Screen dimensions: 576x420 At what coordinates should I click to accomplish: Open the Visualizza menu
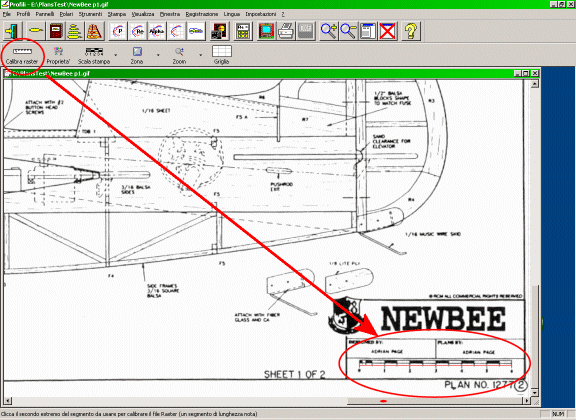click(x=143, y=14)
